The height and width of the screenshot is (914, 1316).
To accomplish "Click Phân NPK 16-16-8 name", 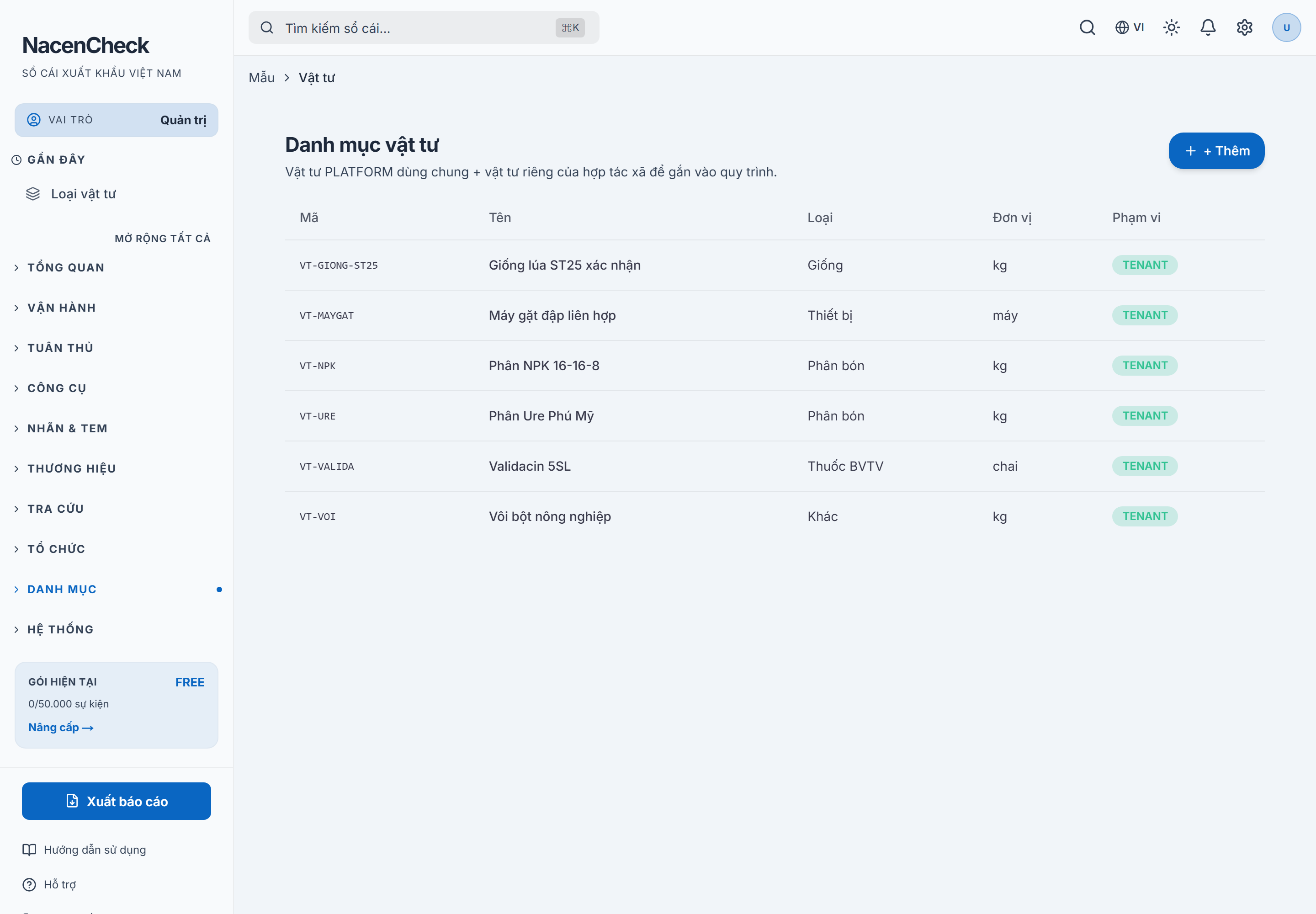I will point(544,365).
